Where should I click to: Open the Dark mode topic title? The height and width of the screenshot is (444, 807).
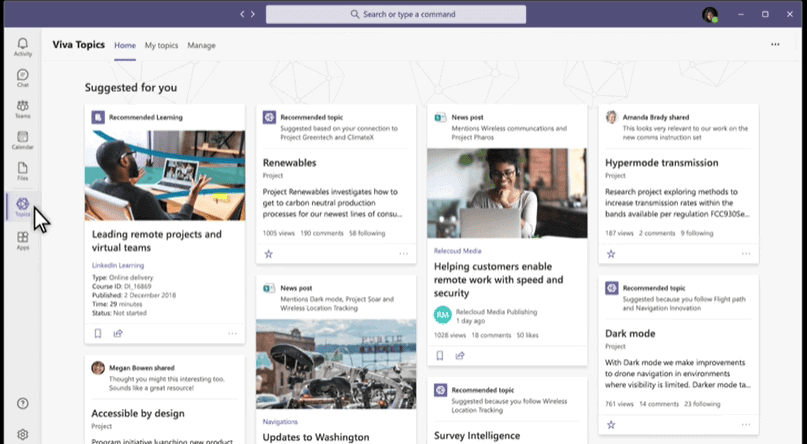(632, 334)
